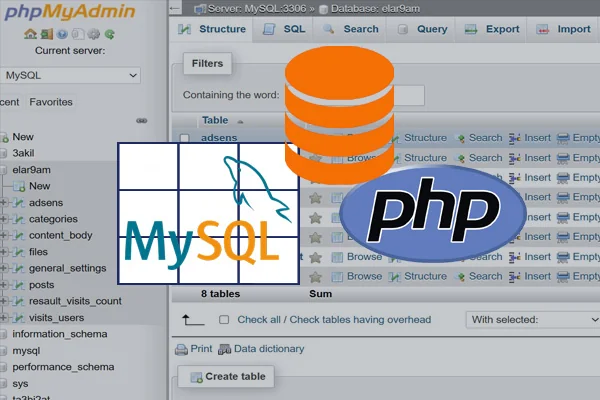Click the Log out door icon

tap(47, 34)
